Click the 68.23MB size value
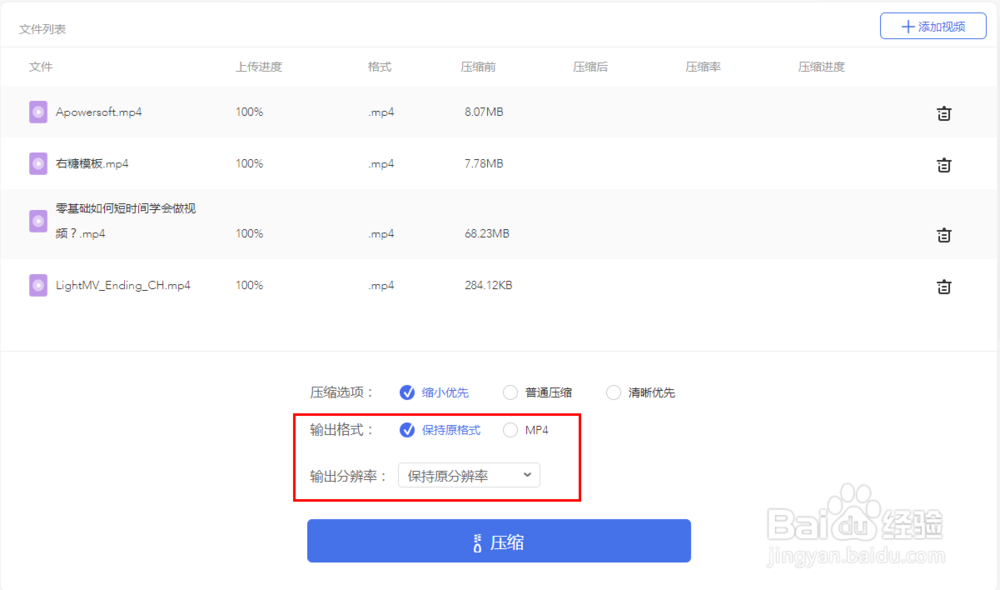Image resolution: width=1000 pixels, height=590 pixels. [487, 234]
